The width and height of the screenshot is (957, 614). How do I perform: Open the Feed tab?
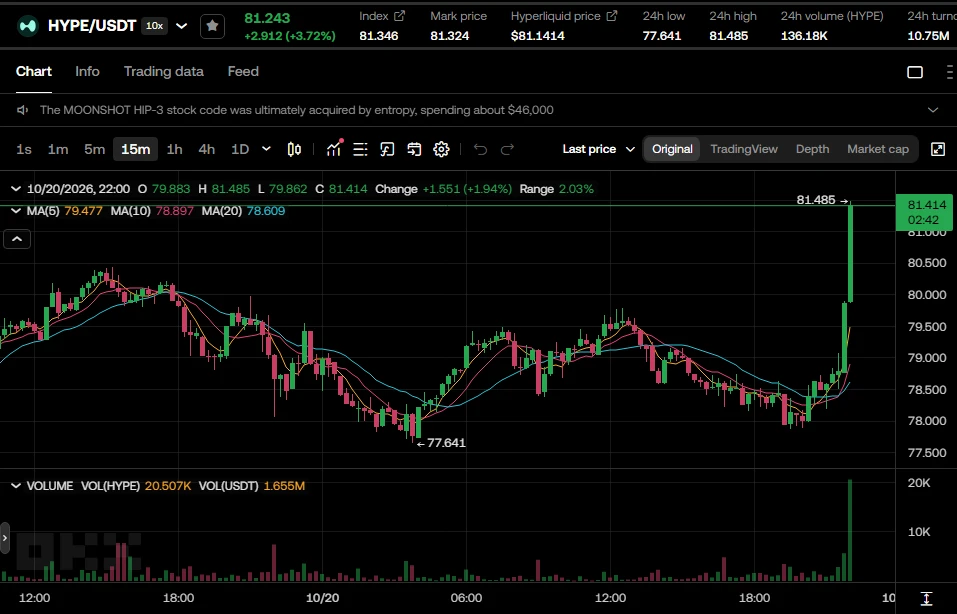(x=243, y=71)
